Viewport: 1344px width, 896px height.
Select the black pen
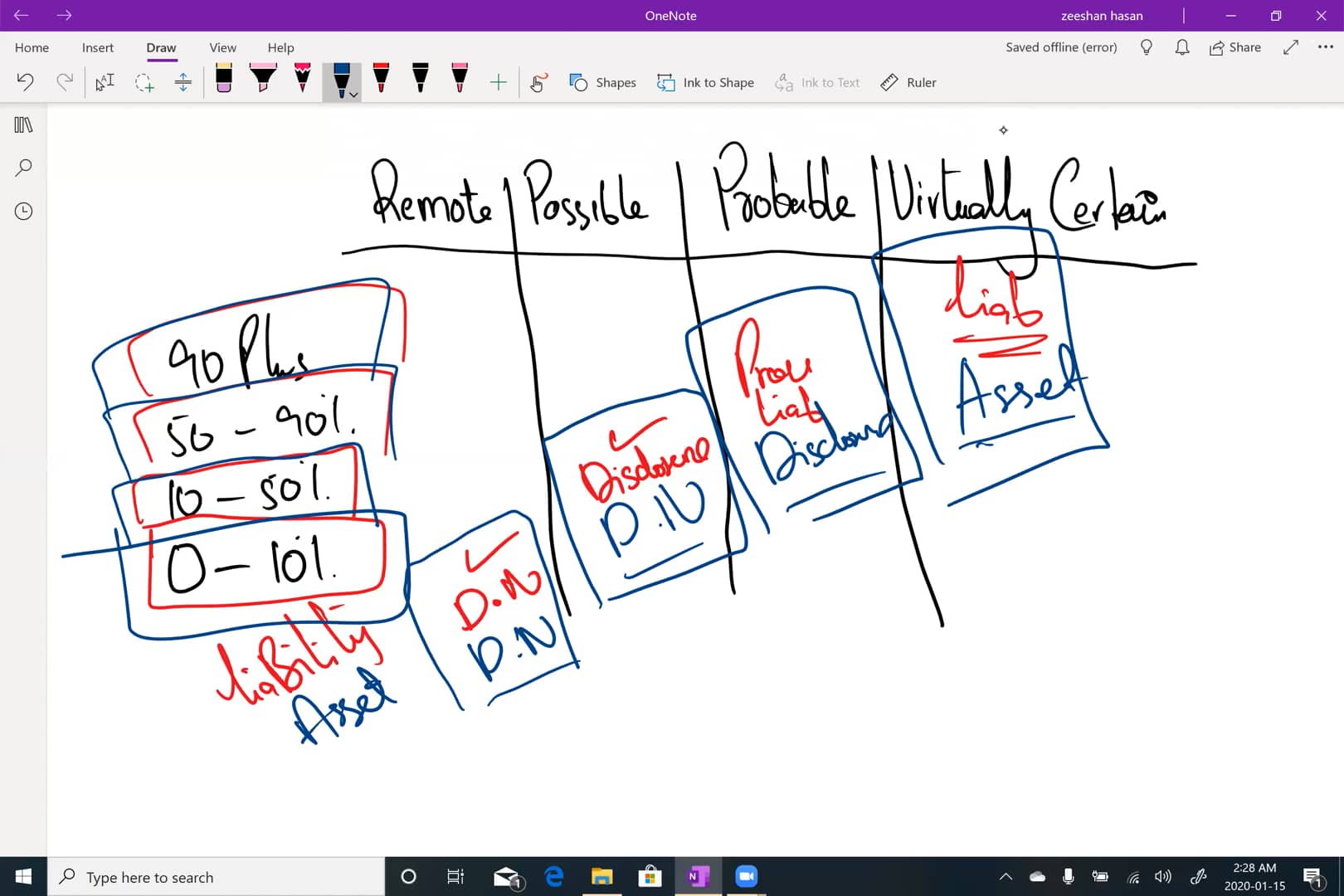(421, 78)
